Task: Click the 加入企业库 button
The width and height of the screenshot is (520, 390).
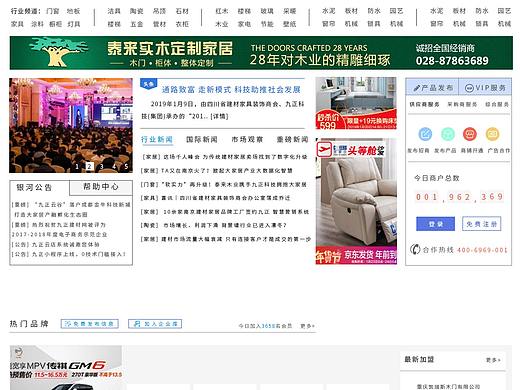Action: coord(155,324)
